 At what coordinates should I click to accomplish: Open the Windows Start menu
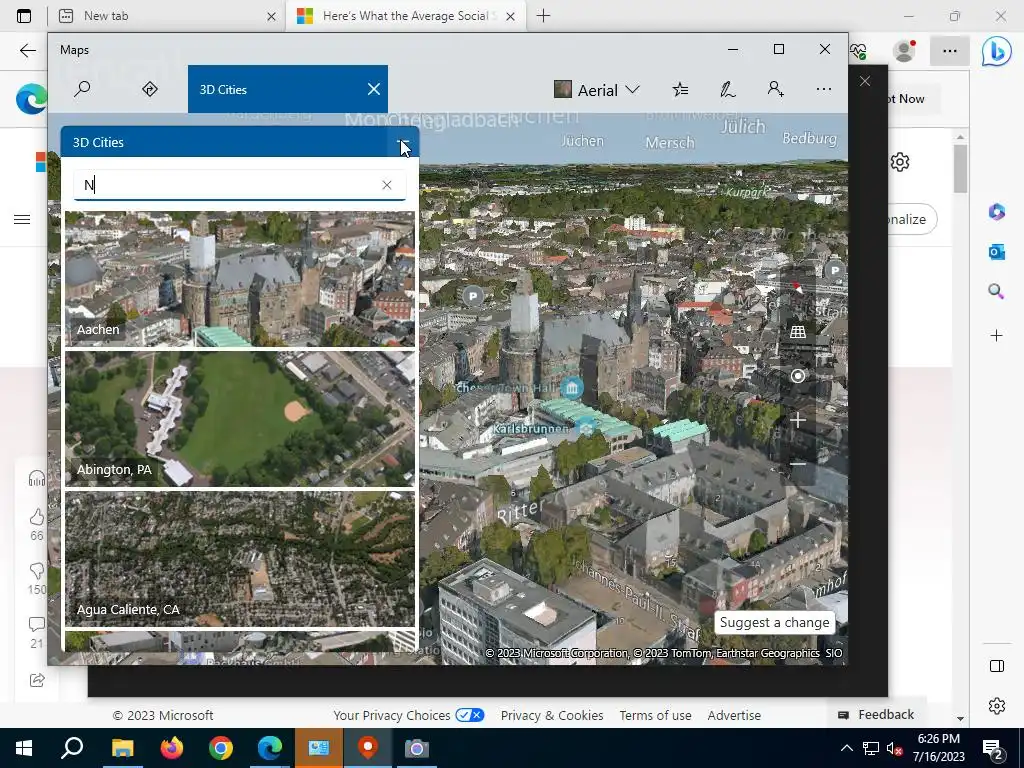24,748
